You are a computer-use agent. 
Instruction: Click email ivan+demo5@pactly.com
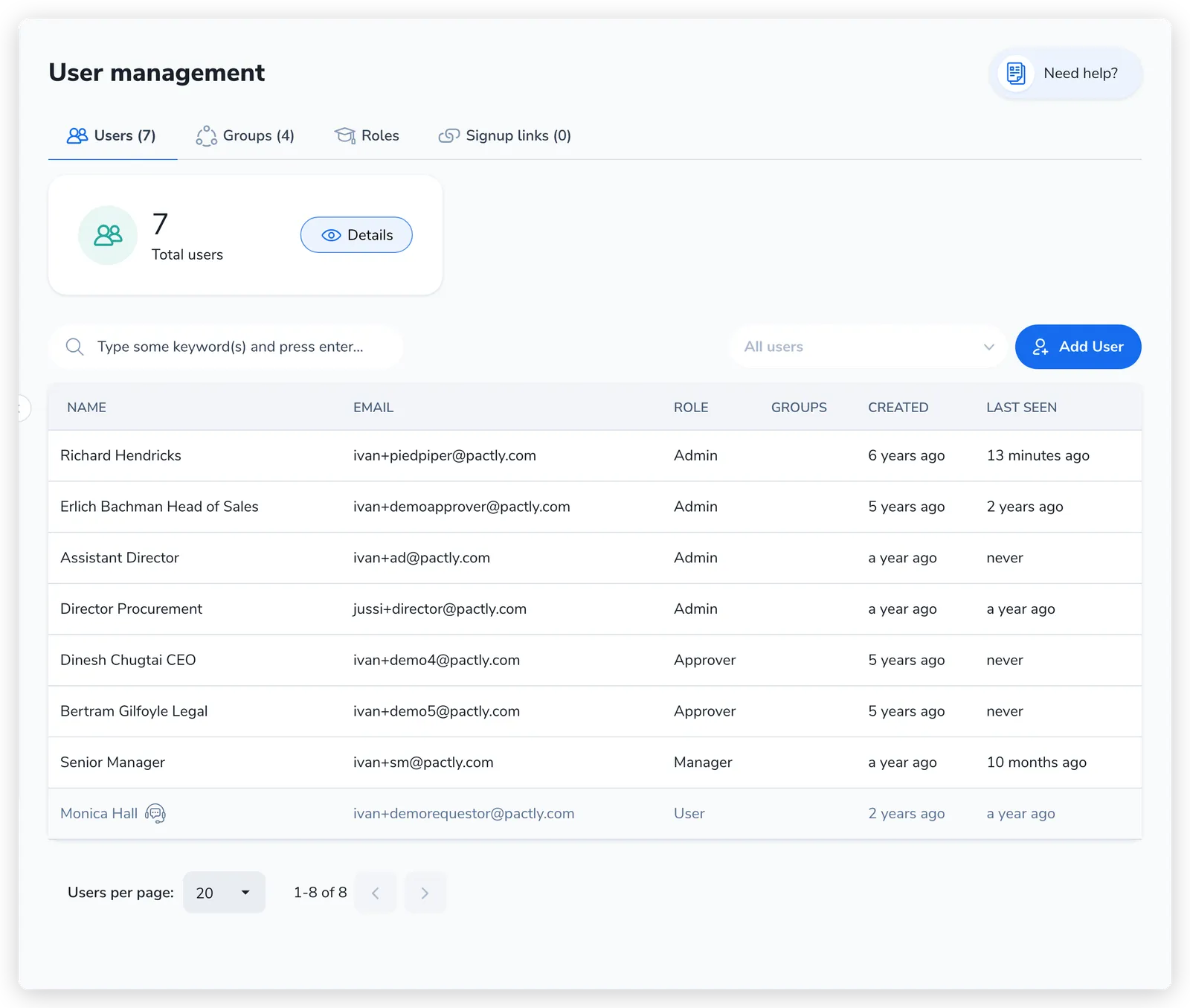[x=437, y=711]
